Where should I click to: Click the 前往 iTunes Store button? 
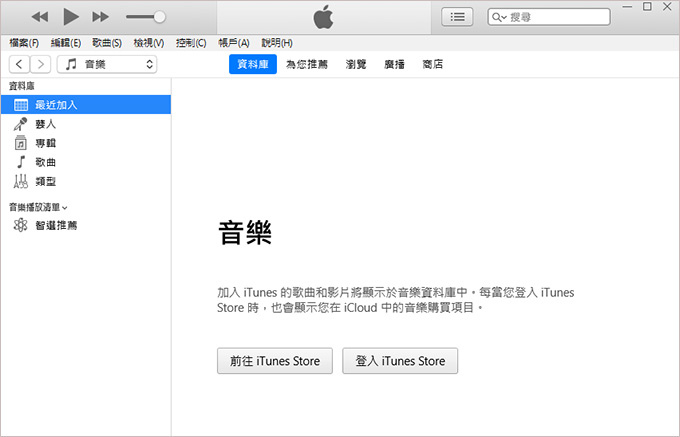coord(275,361)
